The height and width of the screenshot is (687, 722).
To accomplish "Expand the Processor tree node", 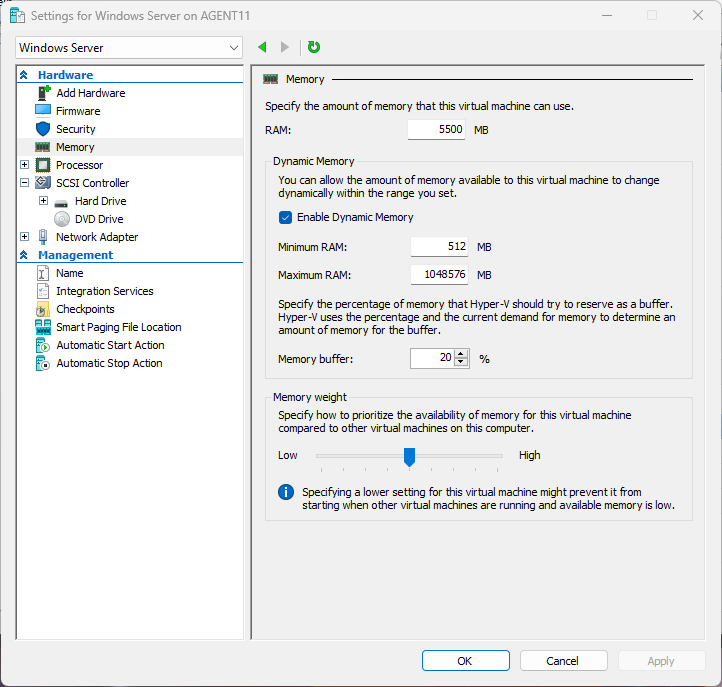I will (24, 165).
